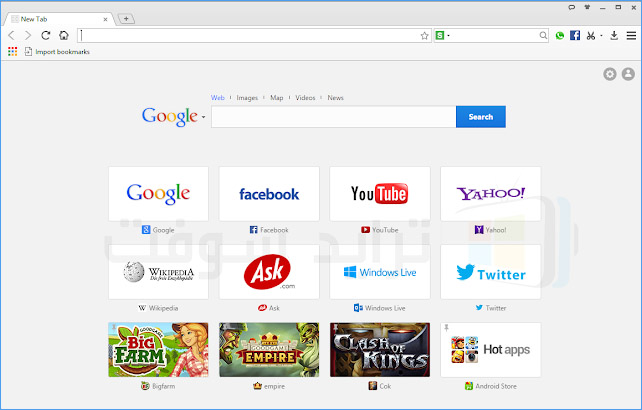Click the Bigfarm label text
Screen dimensions: 642x410
coord(163,386)
